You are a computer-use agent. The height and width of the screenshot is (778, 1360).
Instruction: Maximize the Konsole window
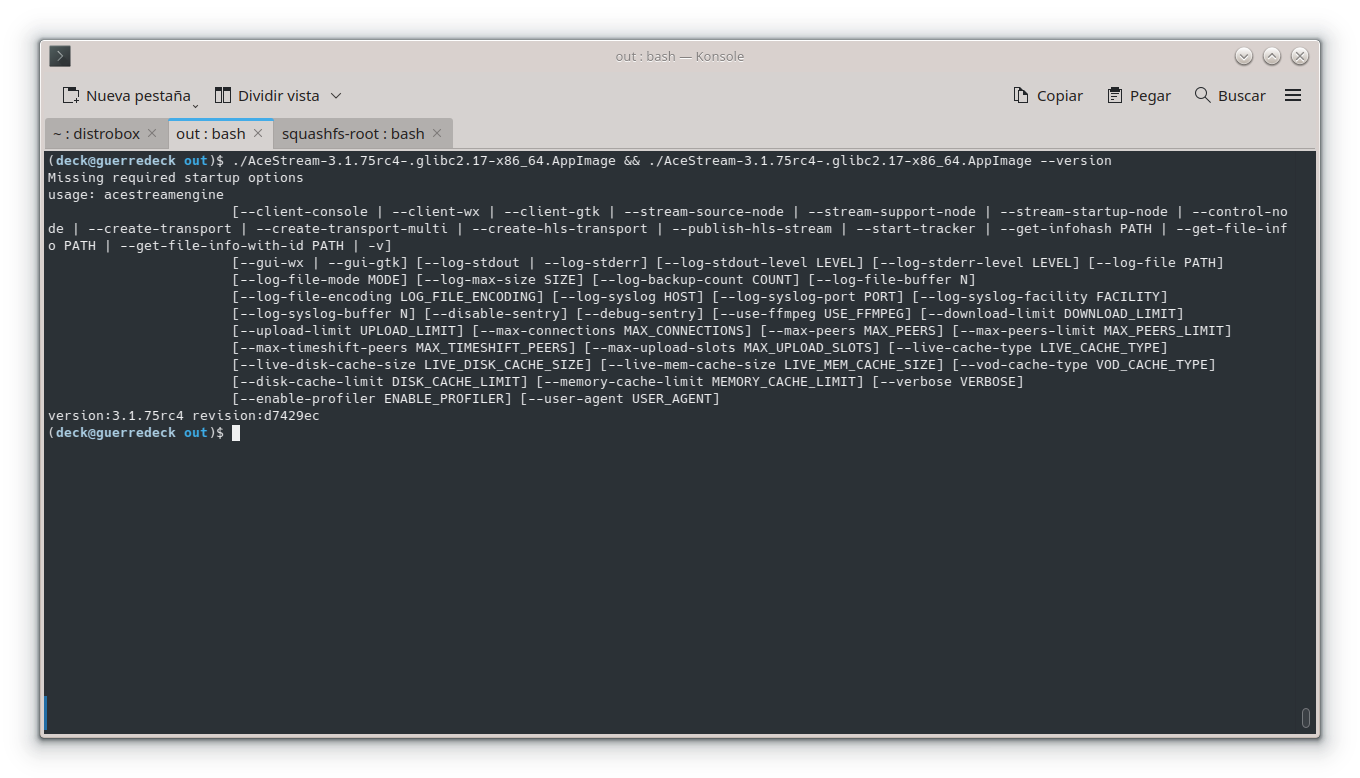point(1272,57)
